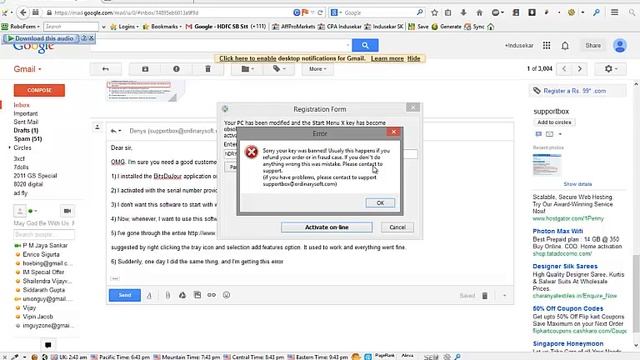The width and height of the screenshot is (640, 360).
Task: Open chat with Vipin Jacob
Action: (x=38, y=317)
